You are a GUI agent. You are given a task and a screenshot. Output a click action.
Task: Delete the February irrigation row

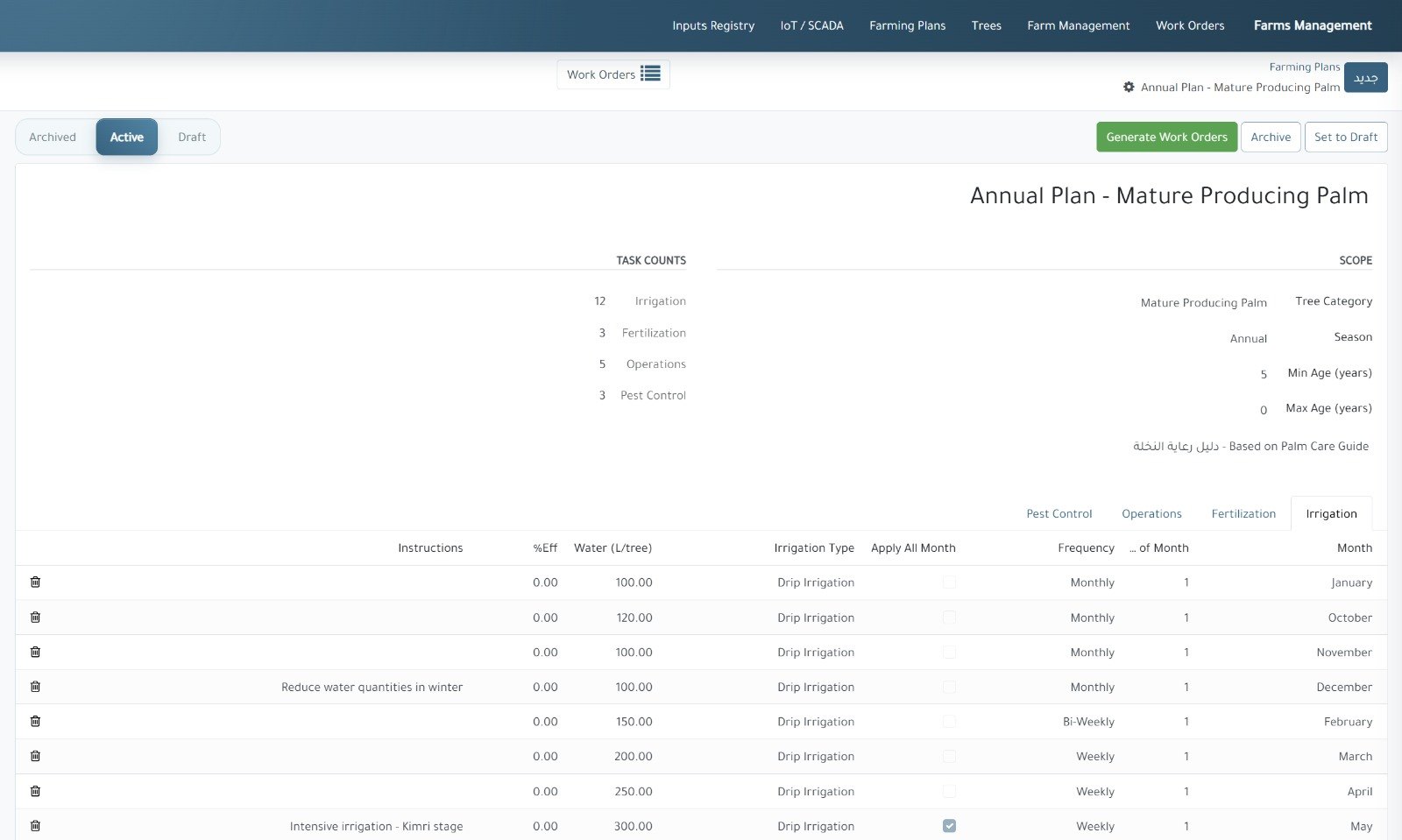point(35,722)
